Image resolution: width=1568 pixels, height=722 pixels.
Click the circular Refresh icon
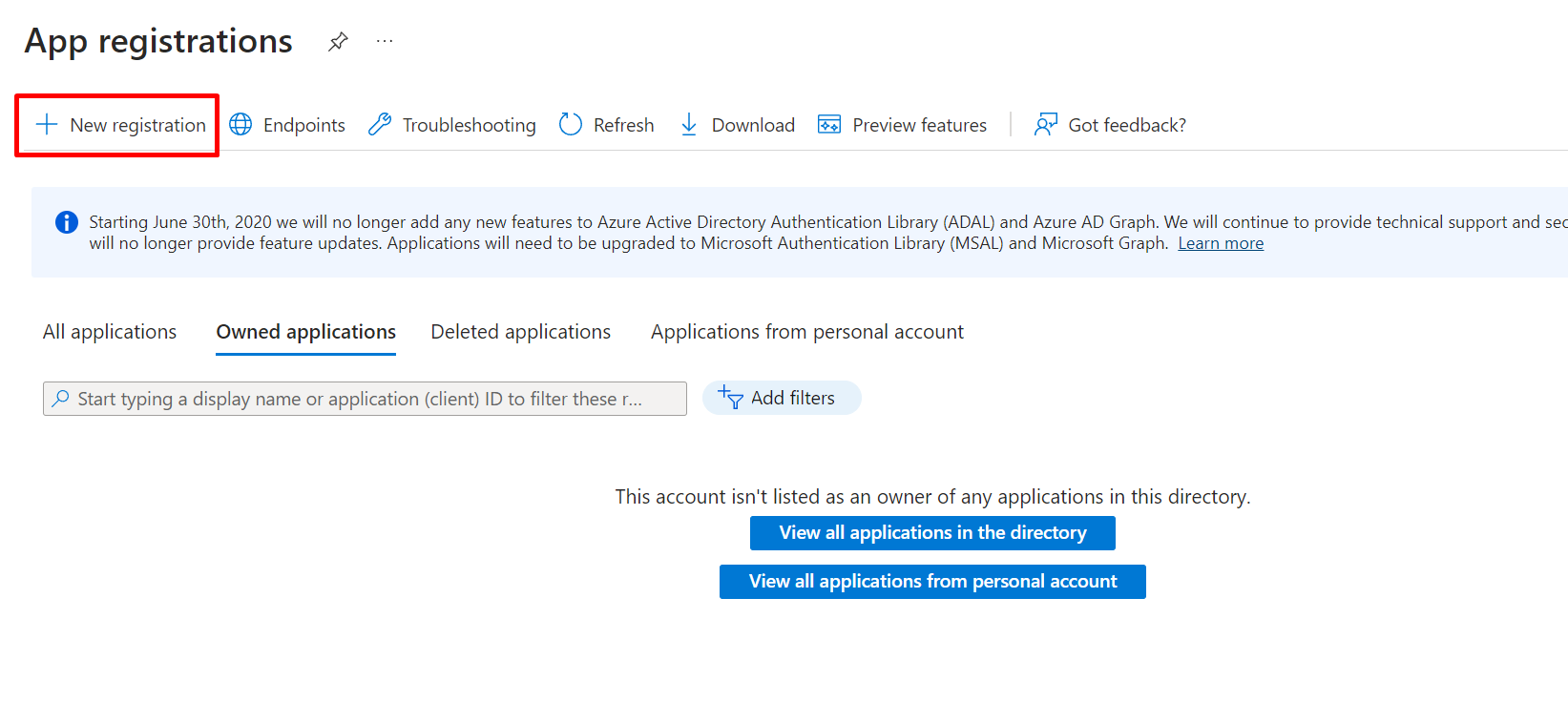tap(571, 125)
